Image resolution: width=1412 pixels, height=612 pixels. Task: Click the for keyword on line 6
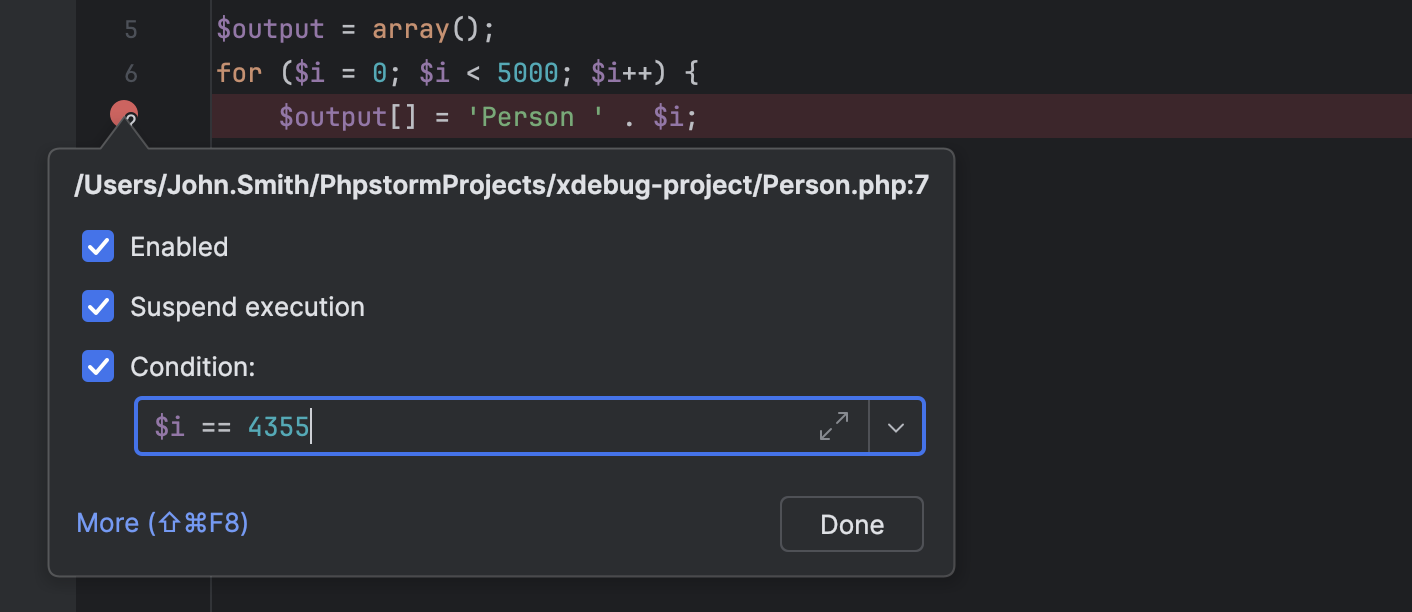[239, 72]
